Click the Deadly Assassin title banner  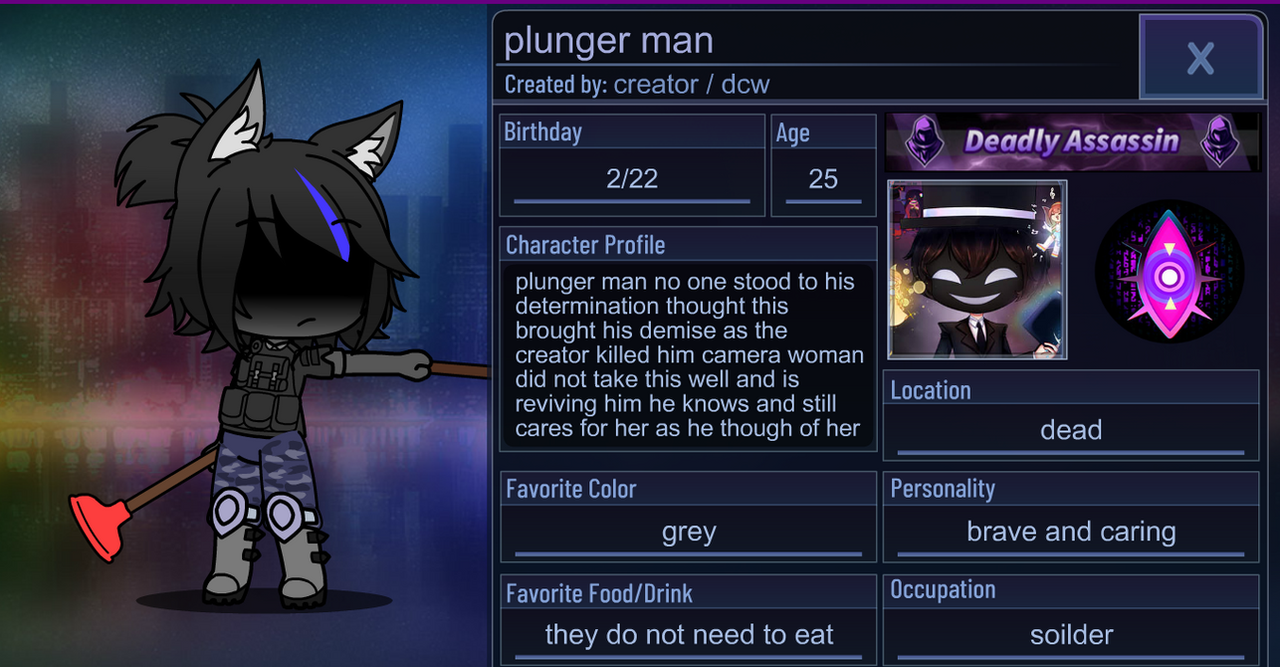(1072, 142)
